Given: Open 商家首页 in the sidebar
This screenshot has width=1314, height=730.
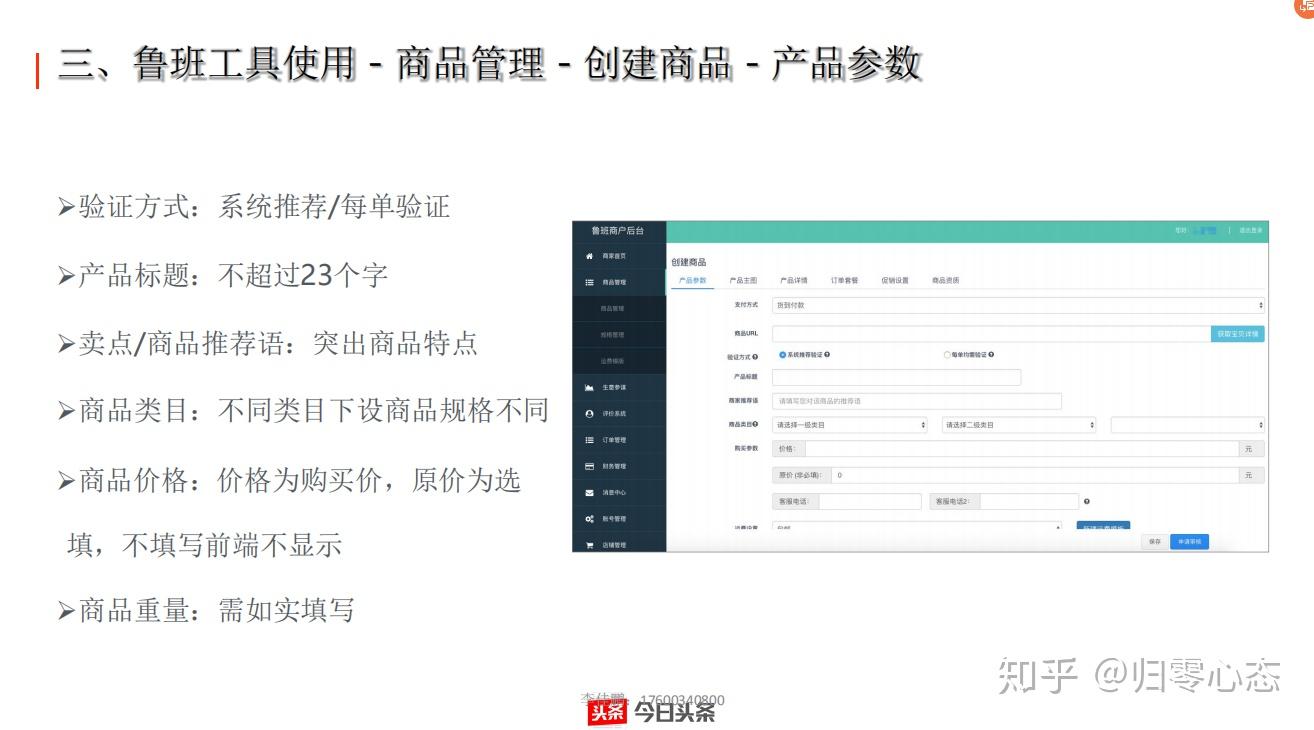Looking at the screenshot, I should point(614,256).
